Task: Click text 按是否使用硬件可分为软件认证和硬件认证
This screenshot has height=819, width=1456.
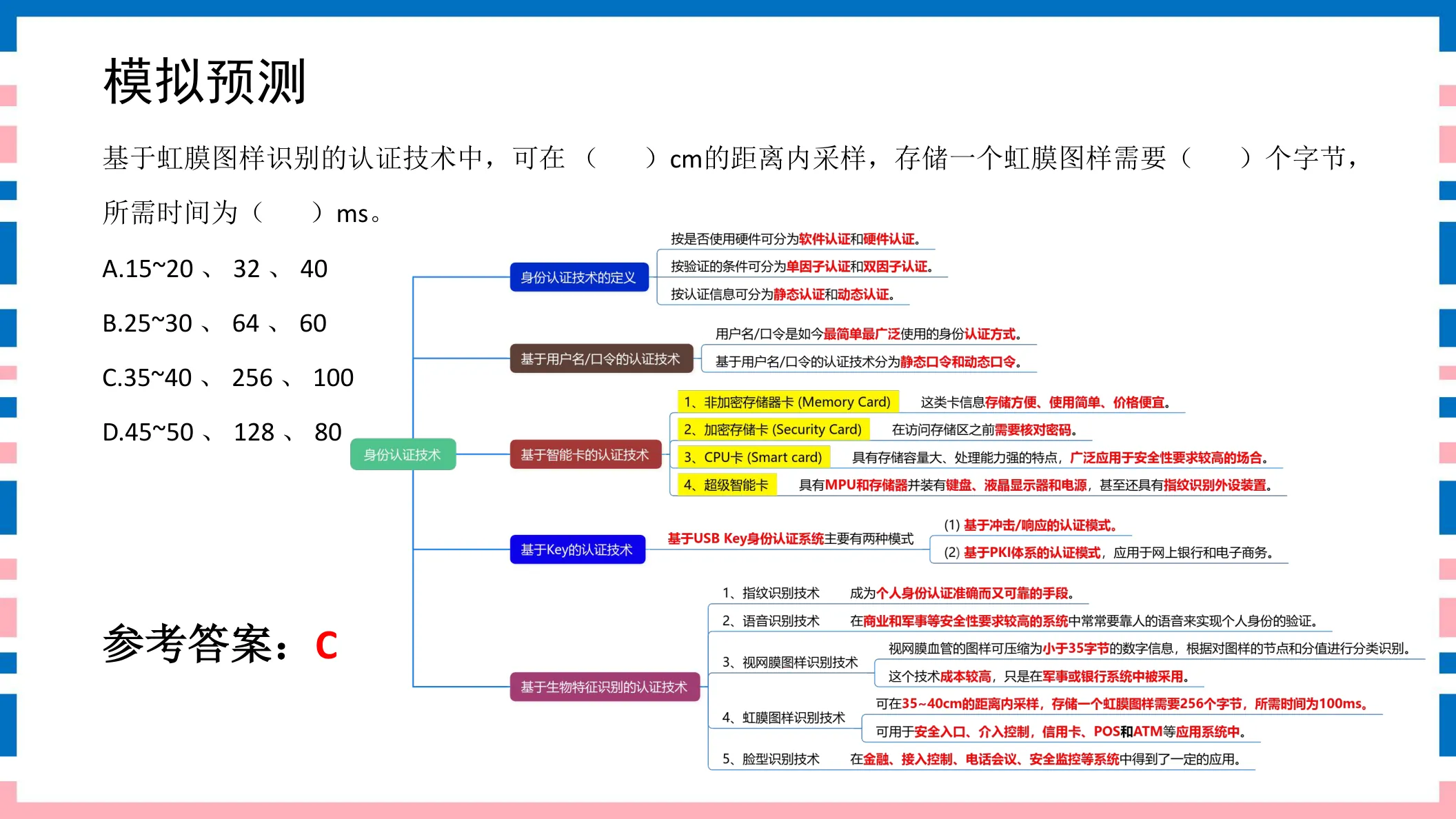Action: [x=796, y=239]
